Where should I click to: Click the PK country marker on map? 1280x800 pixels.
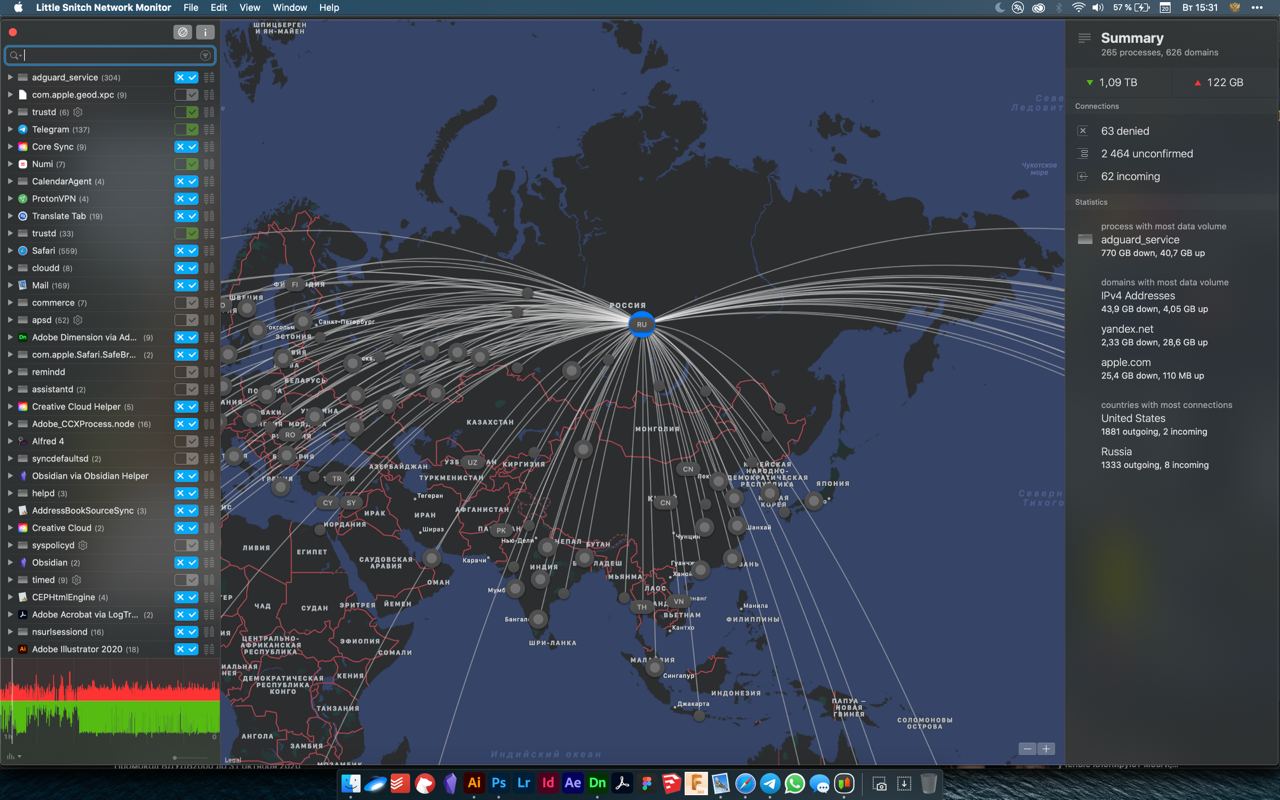(501, 530)
